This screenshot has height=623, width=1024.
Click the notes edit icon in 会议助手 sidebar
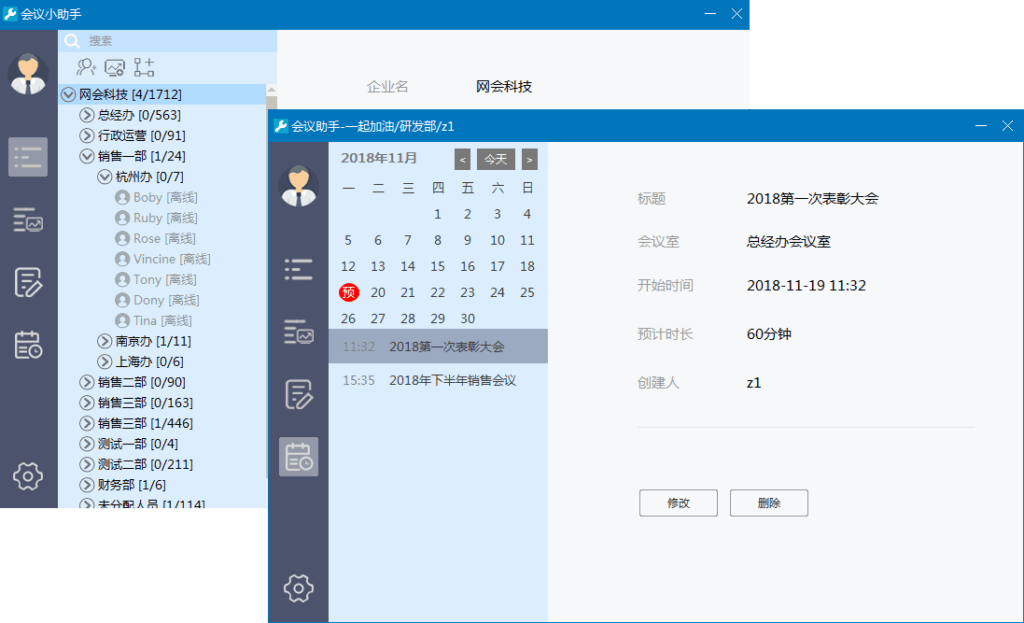coord(299,394)
